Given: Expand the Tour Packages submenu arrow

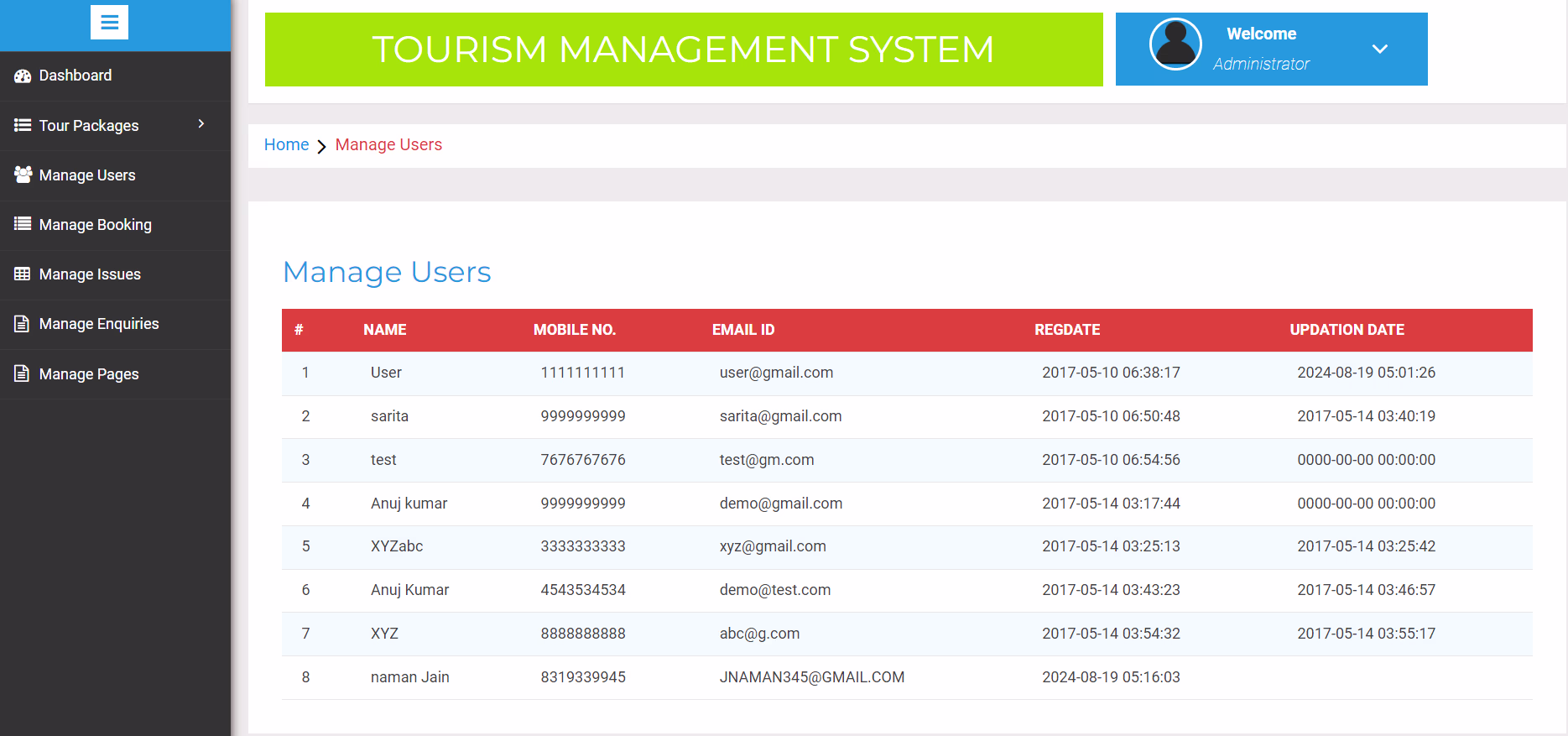Looking at the screenshot, I should coord(201,124).
